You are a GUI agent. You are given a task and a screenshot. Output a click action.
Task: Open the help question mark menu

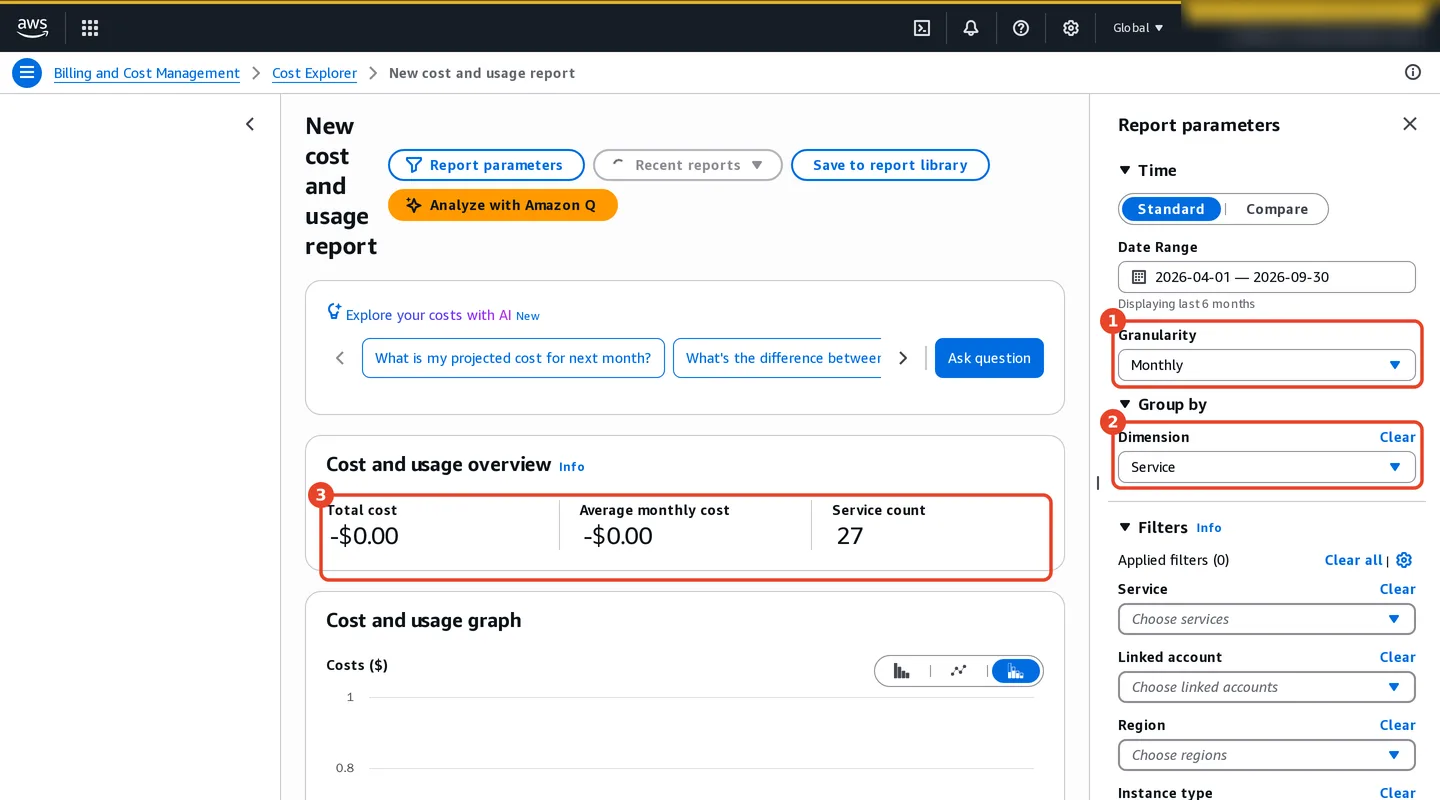coord(1021,28)
